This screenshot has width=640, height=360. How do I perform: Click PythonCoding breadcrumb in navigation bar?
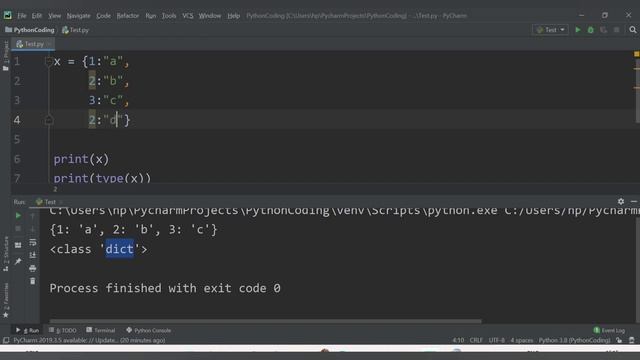30,30
